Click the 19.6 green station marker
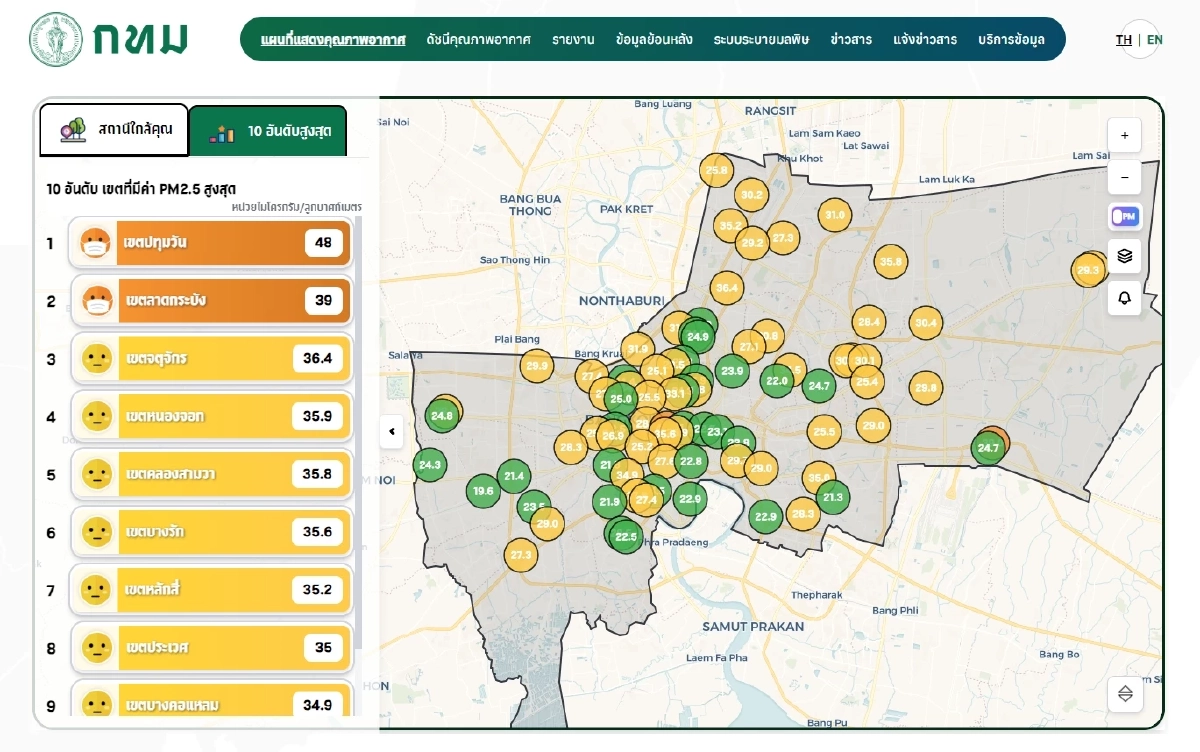The image size is (1200, 752). (483, 491)
